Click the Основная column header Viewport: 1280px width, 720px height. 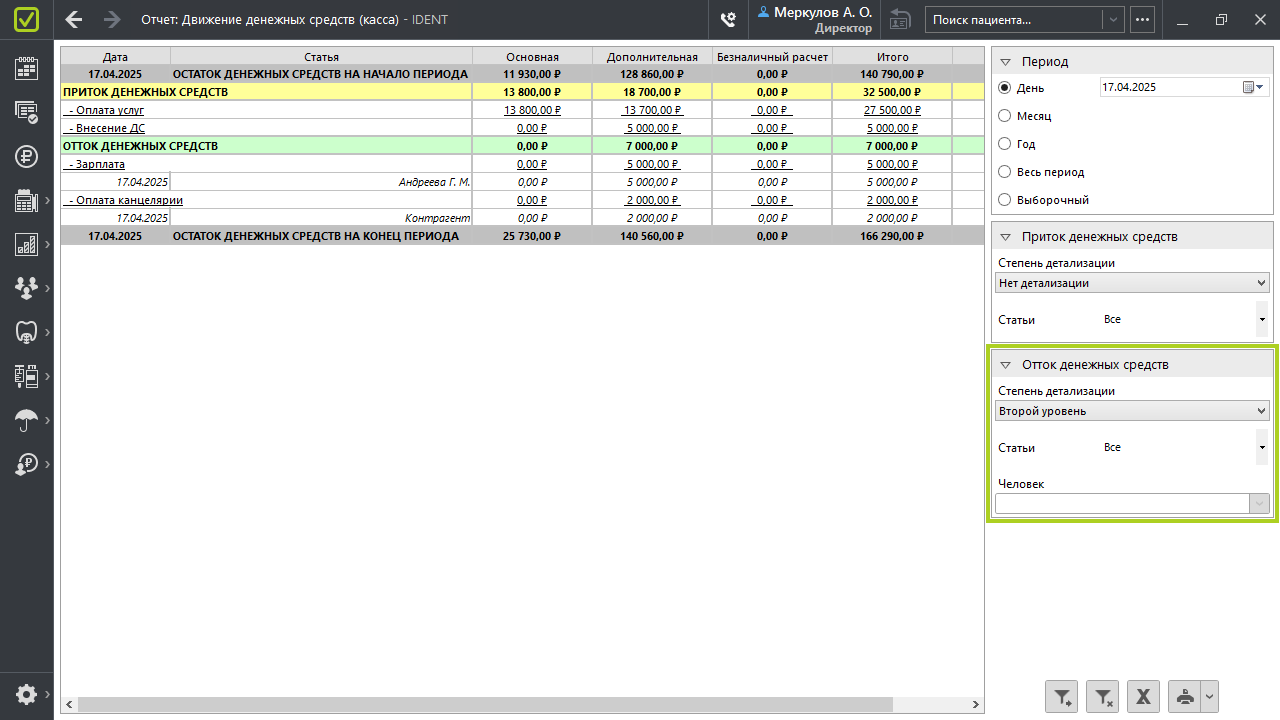coord(532,57)
